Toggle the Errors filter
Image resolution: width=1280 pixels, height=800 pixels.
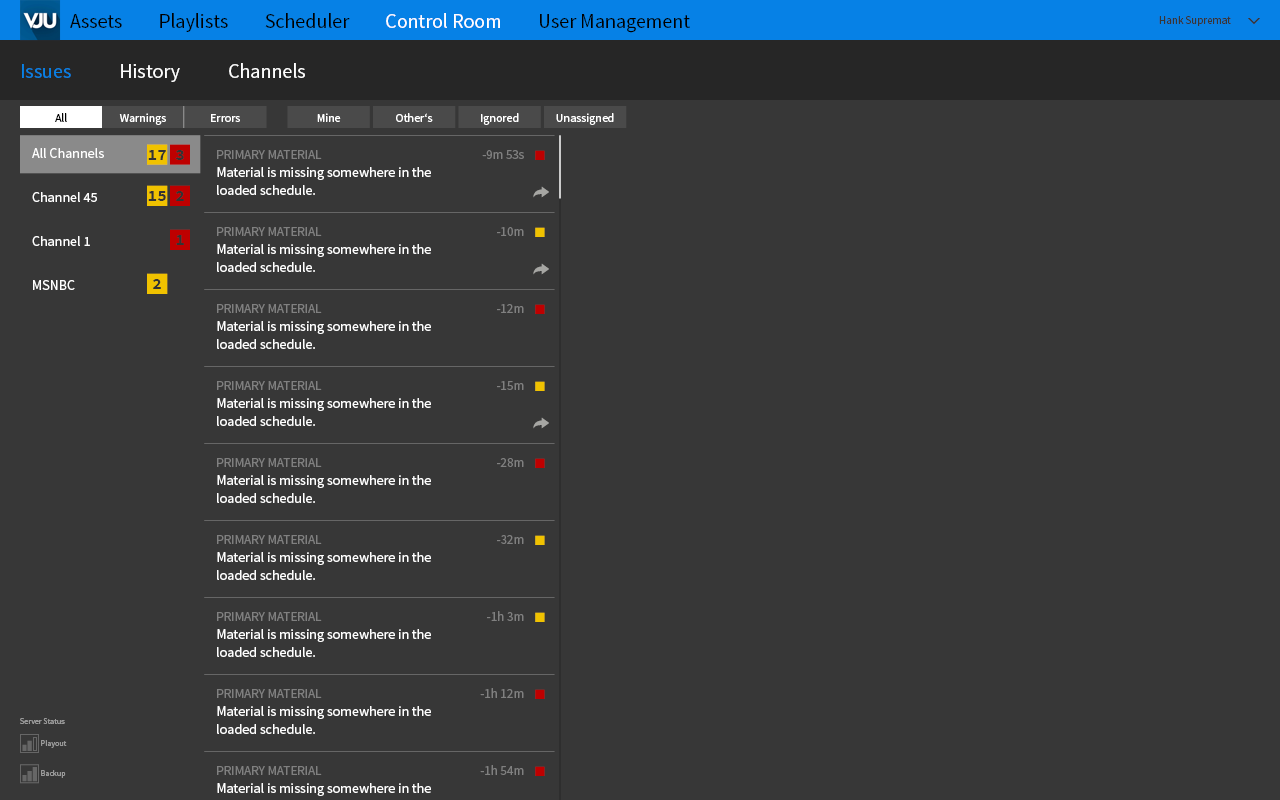(225, 118)
